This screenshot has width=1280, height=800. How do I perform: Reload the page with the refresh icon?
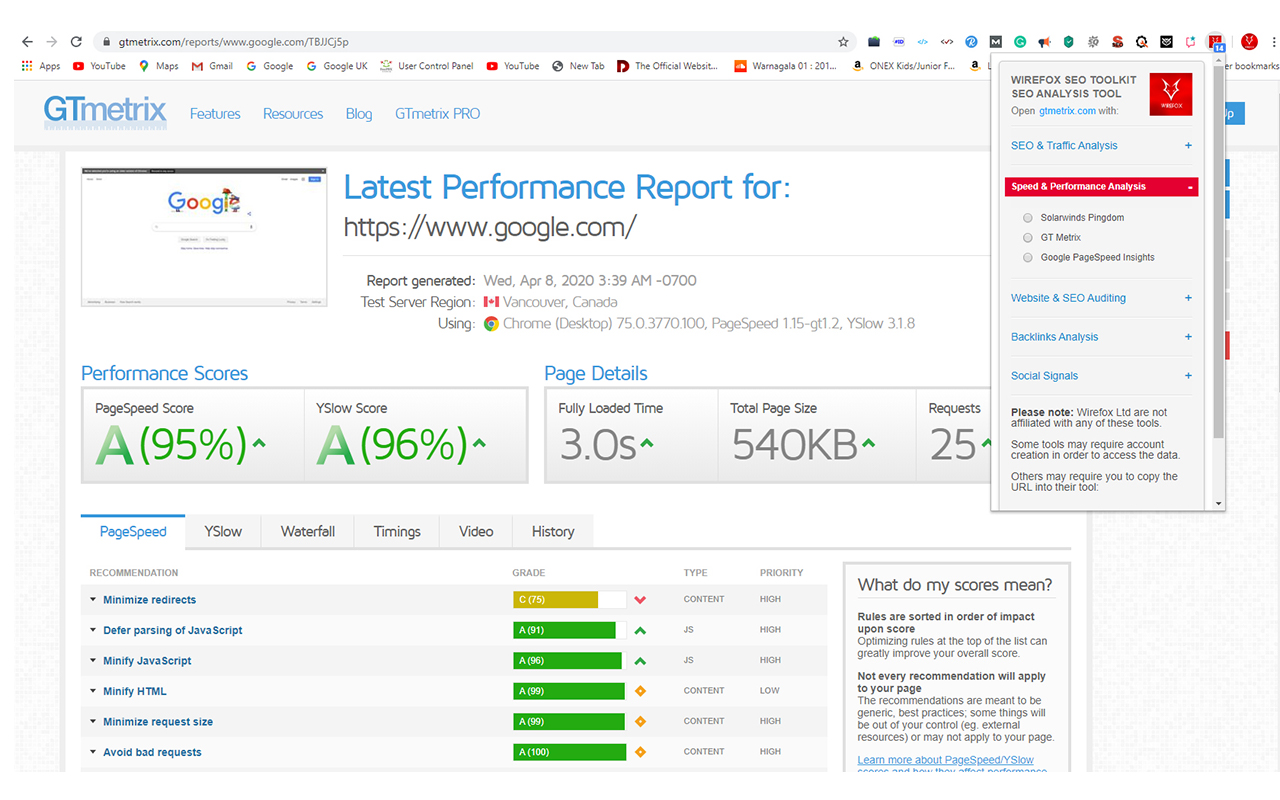76,42
